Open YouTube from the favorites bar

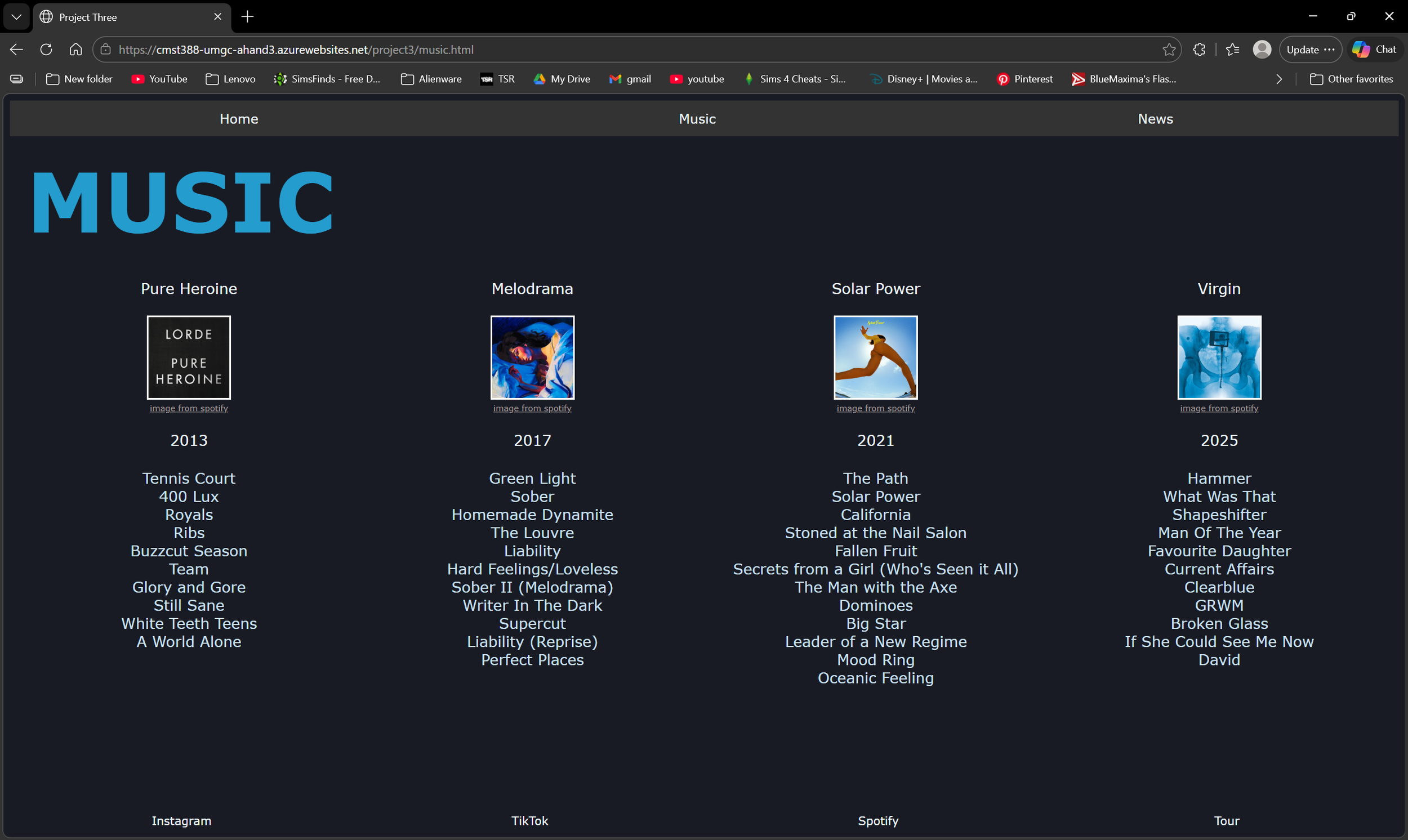pyautogui.click(x=159, y=79)
